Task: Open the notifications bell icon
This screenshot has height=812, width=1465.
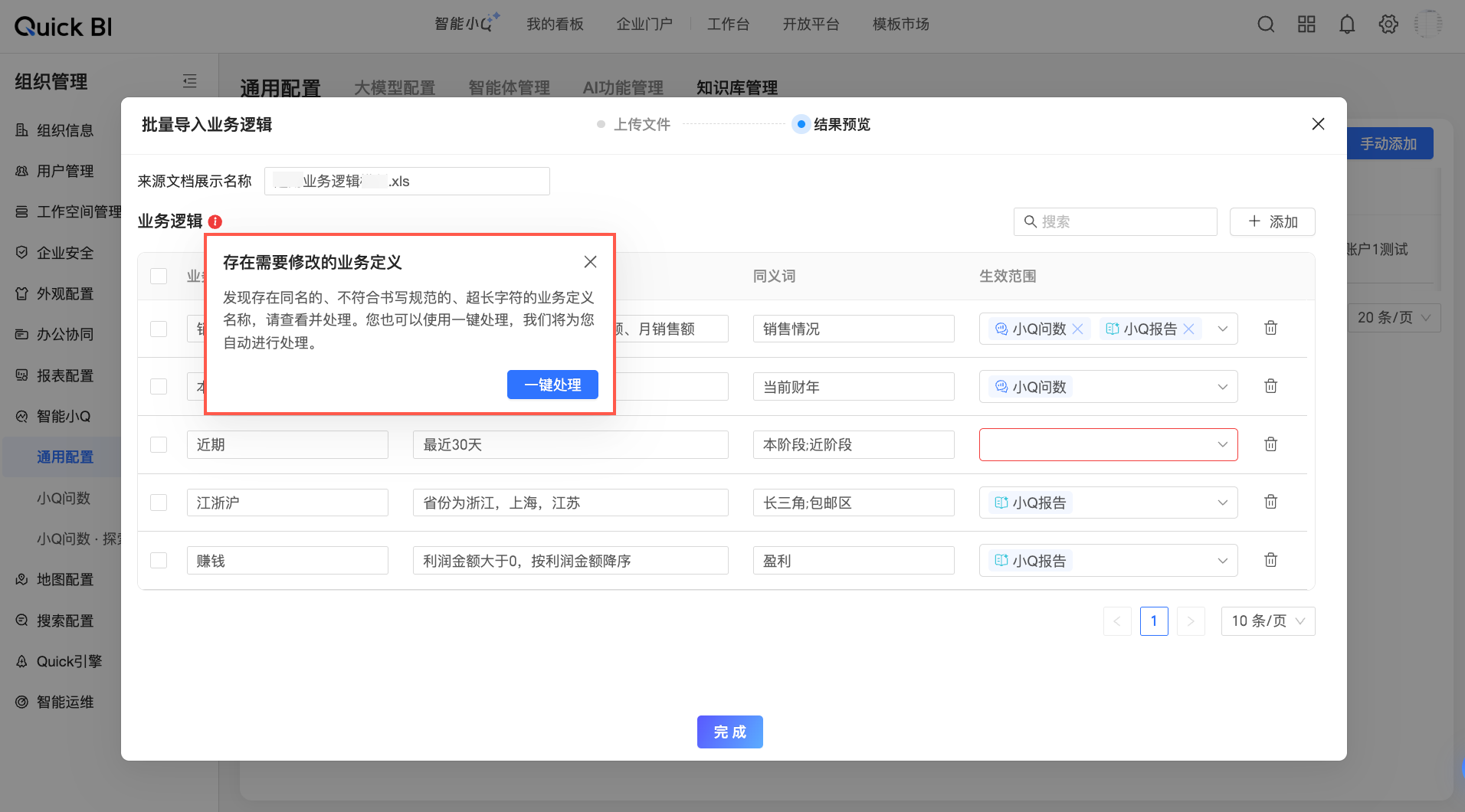Action: [1347, 25]
